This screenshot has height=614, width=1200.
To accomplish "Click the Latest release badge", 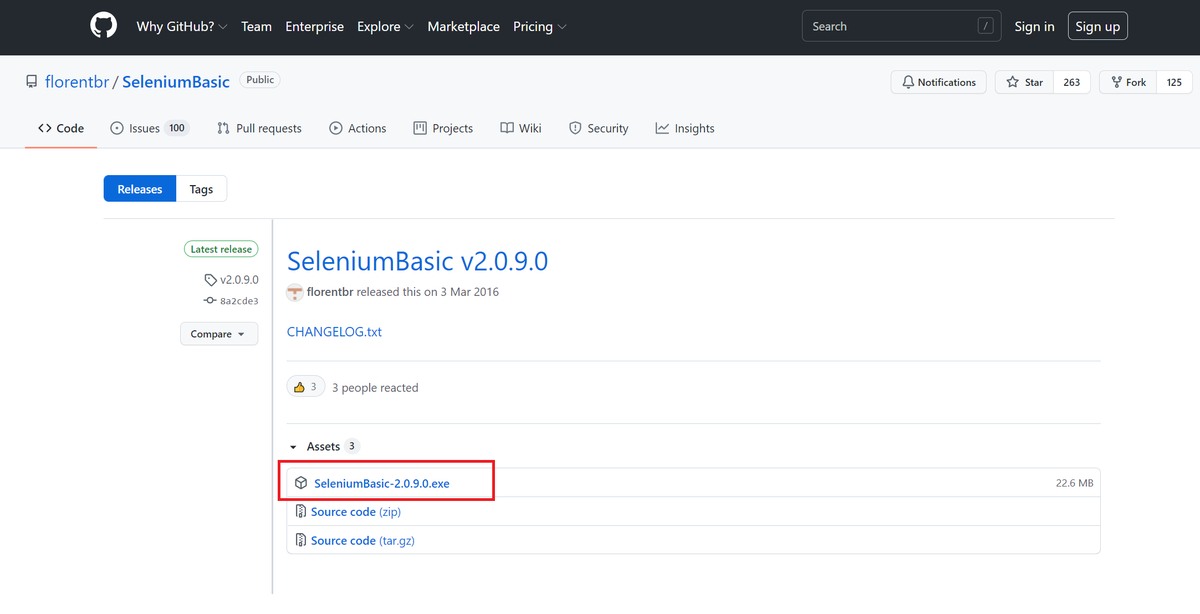I will point(221,249).
